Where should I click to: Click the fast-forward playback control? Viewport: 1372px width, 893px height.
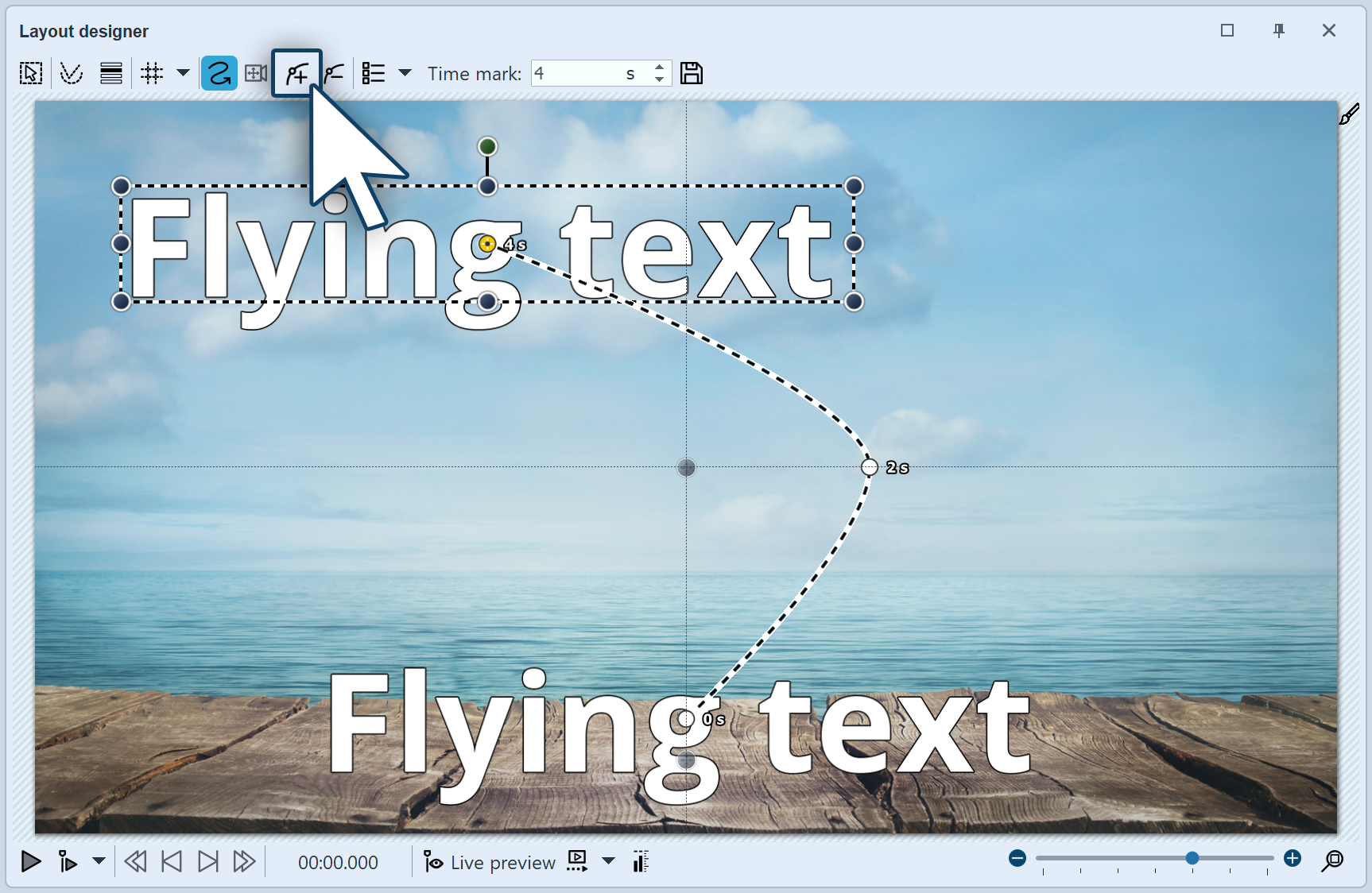[x=242, y=861]
